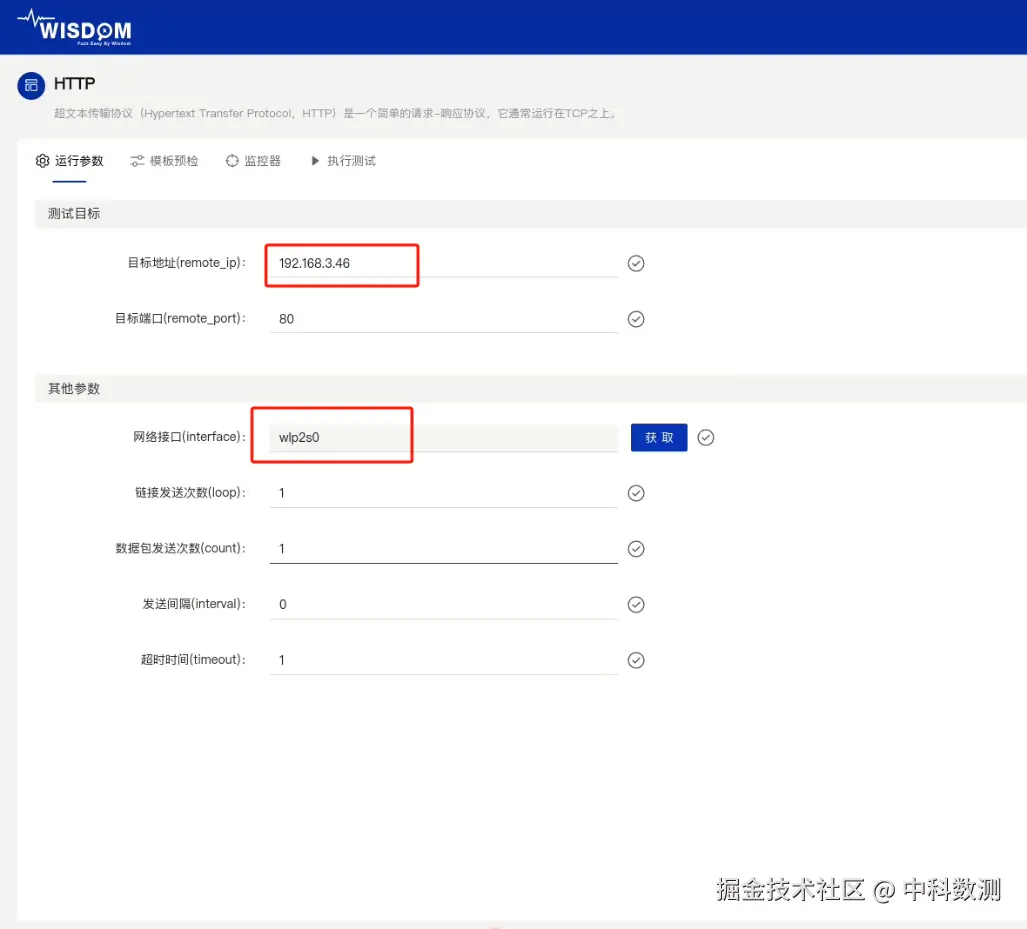Go to the 执行测试 tab
Image resolution: width=1027 pixels, height=929 pixels.
343,161
